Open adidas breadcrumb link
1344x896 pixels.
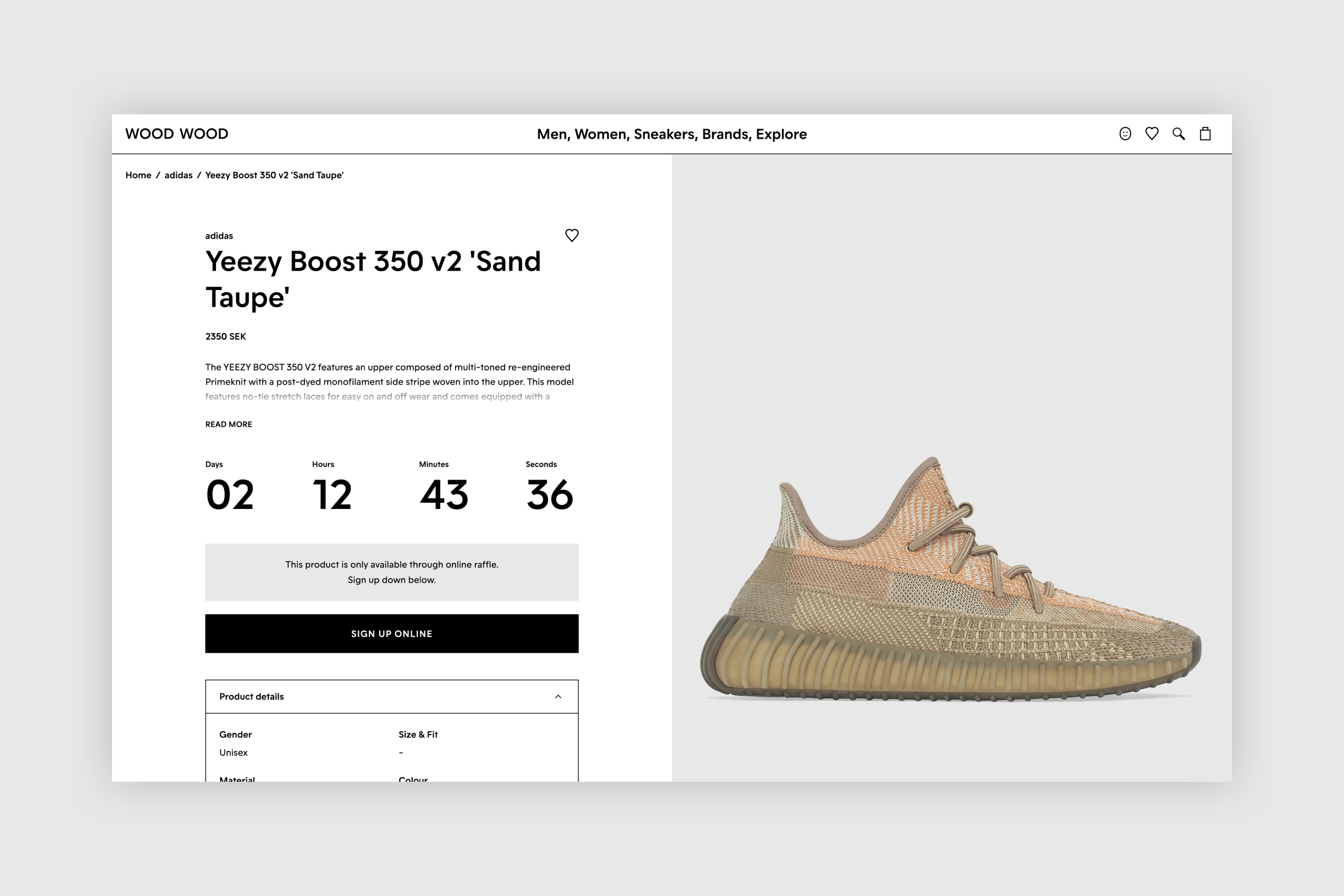coord(178,176)
